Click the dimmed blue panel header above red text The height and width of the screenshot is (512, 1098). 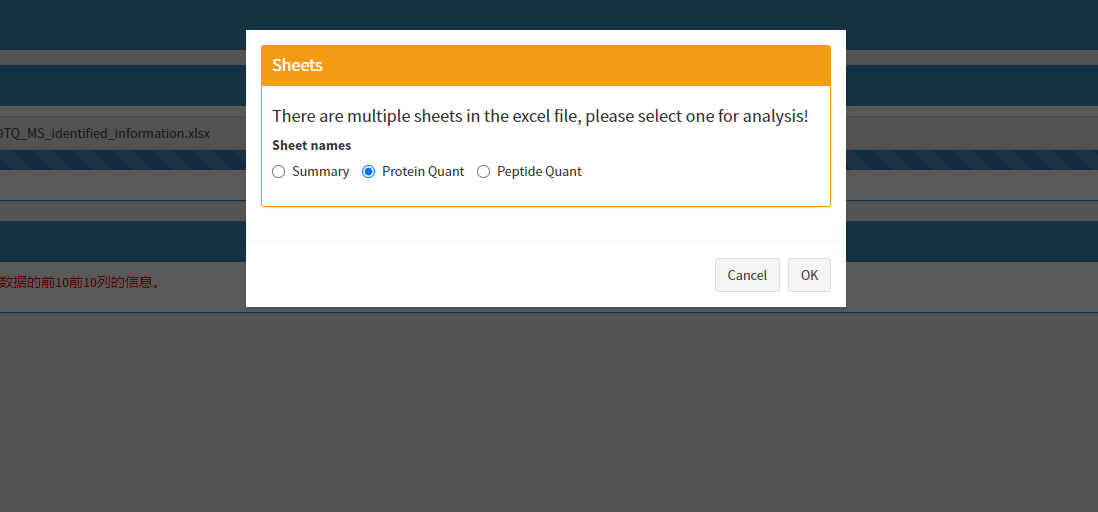(120, 241)
